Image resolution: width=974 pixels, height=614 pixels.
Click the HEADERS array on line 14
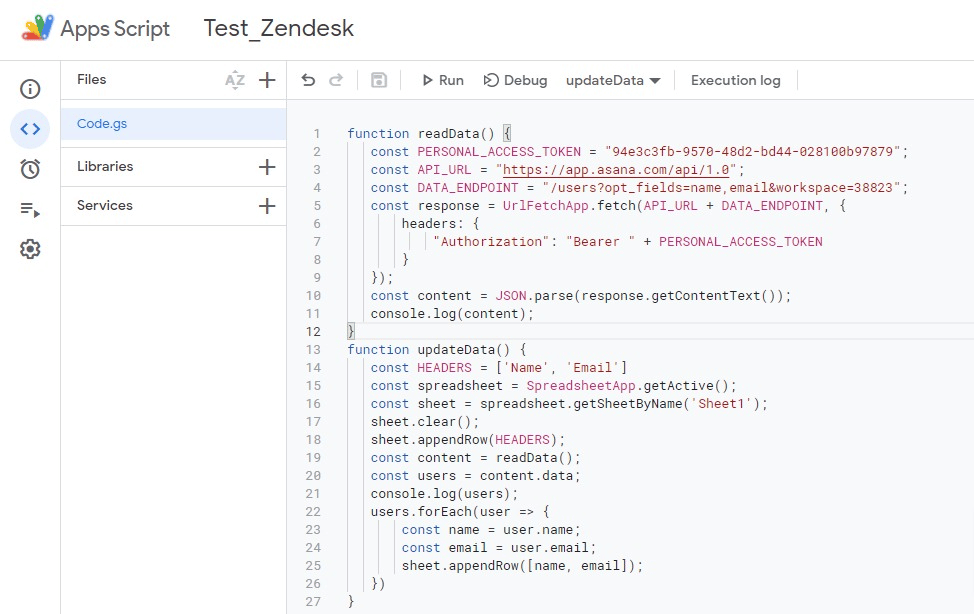click(x=562, y=368)
